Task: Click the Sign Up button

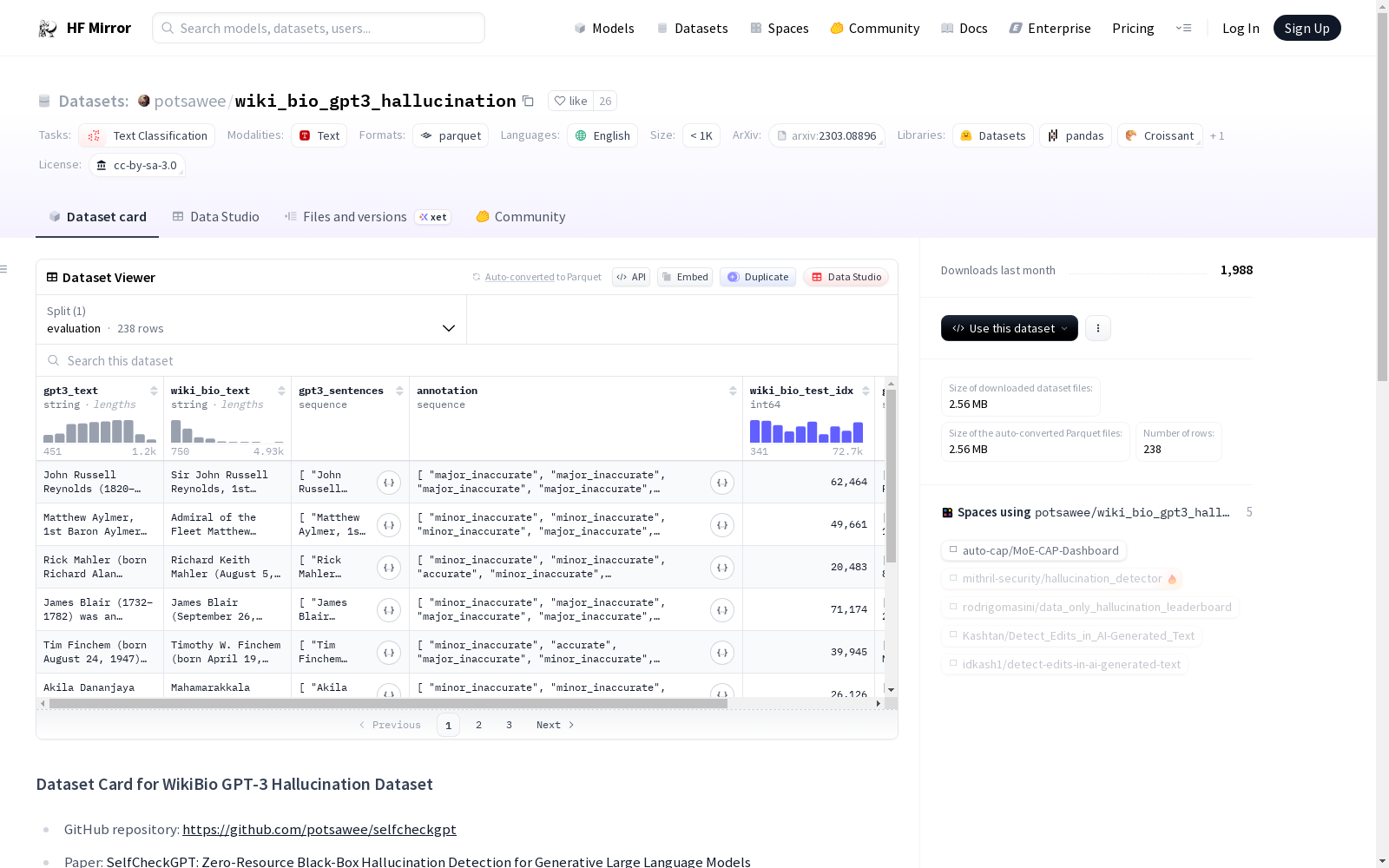Action: click(1307, 28)
